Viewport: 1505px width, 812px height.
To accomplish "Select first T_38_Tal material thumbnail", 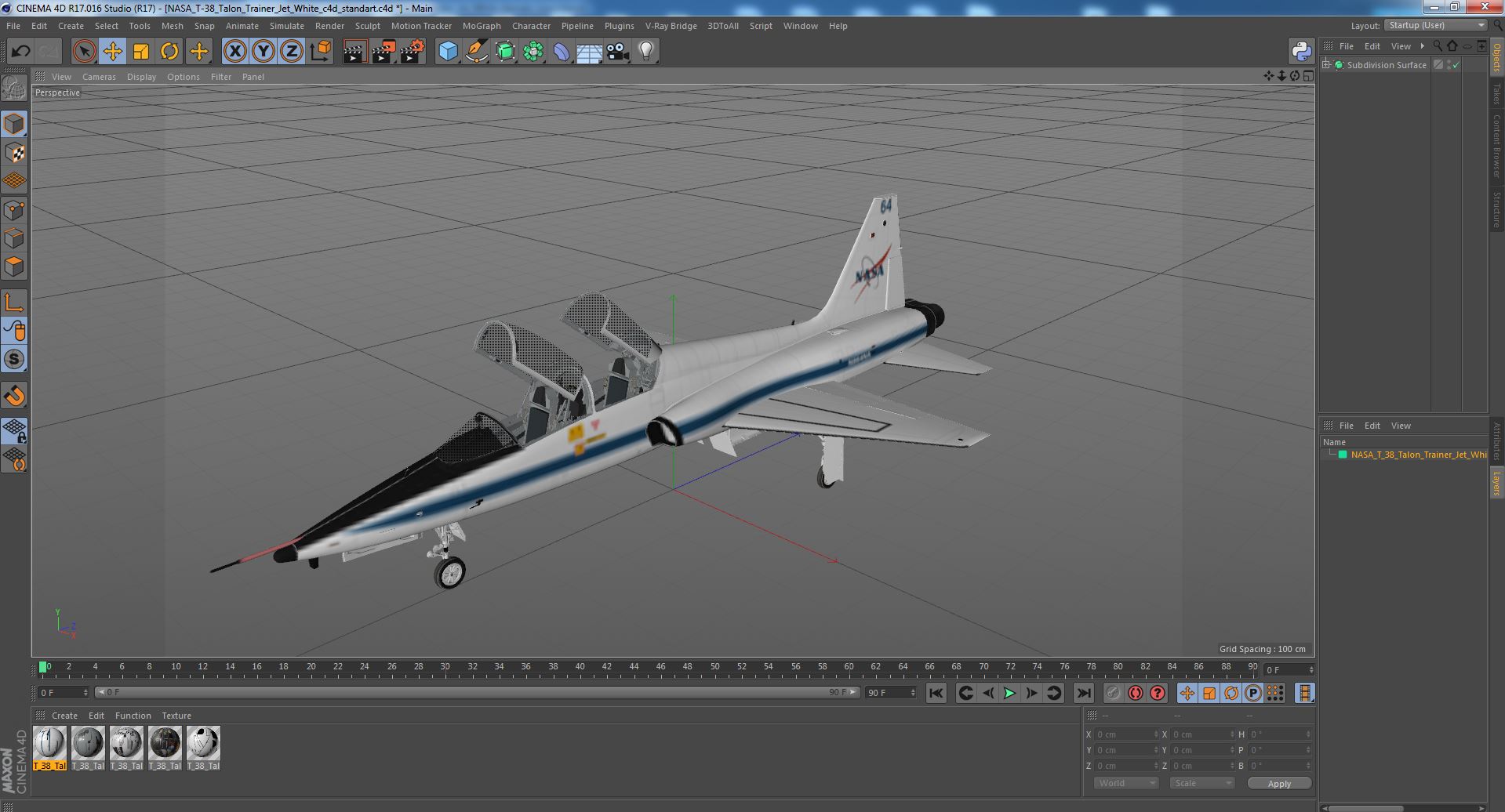I will point(49,748).
